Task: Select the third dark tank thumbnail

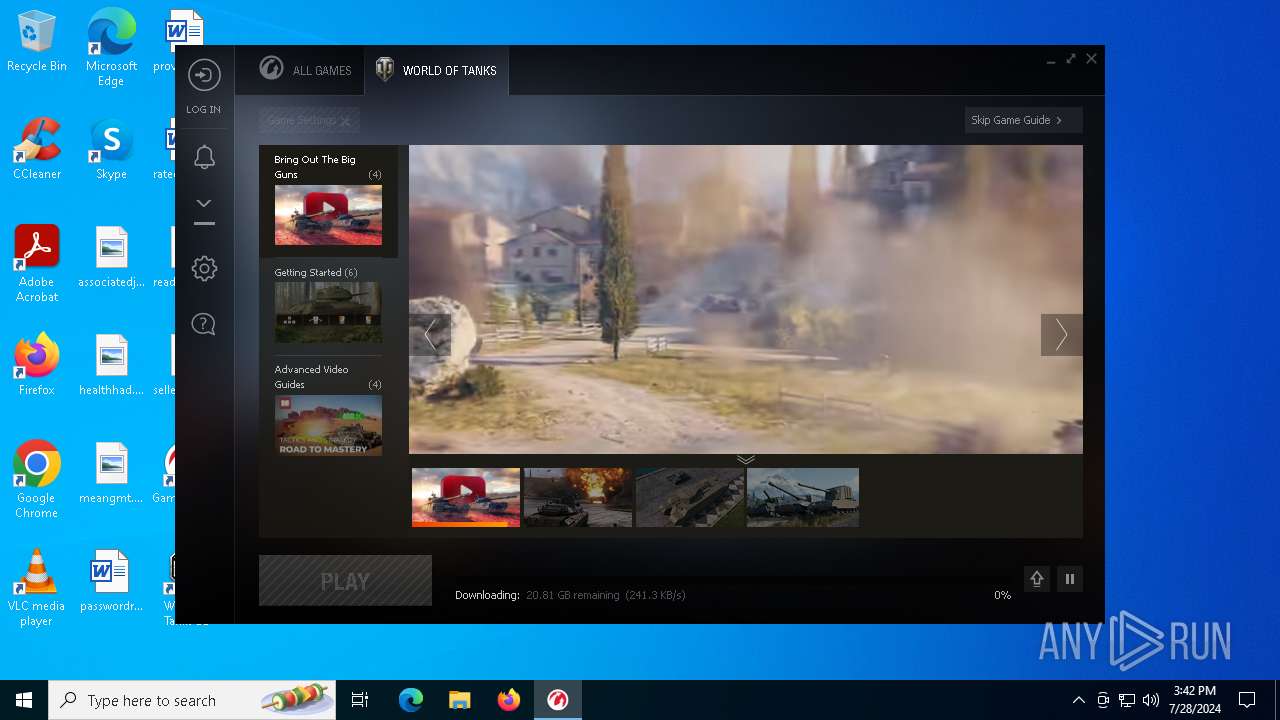Action: coord(690,497)
